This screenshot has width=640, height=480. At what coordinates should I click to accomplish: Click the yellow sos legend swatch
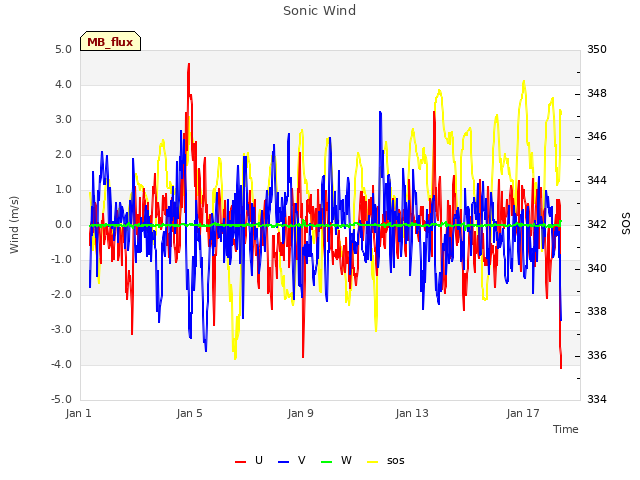373,462
